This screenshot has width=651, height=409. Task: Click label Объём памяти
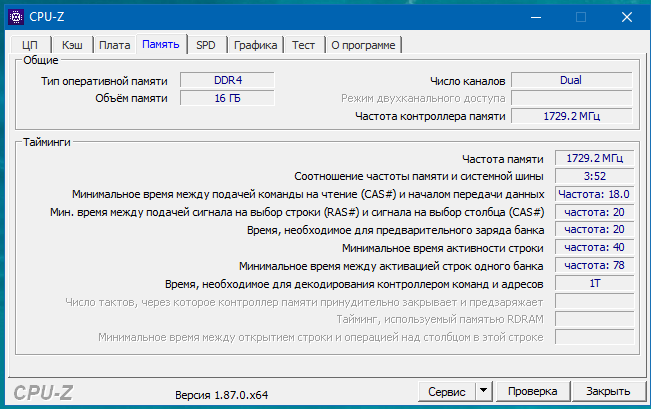(x=131, y=98)
